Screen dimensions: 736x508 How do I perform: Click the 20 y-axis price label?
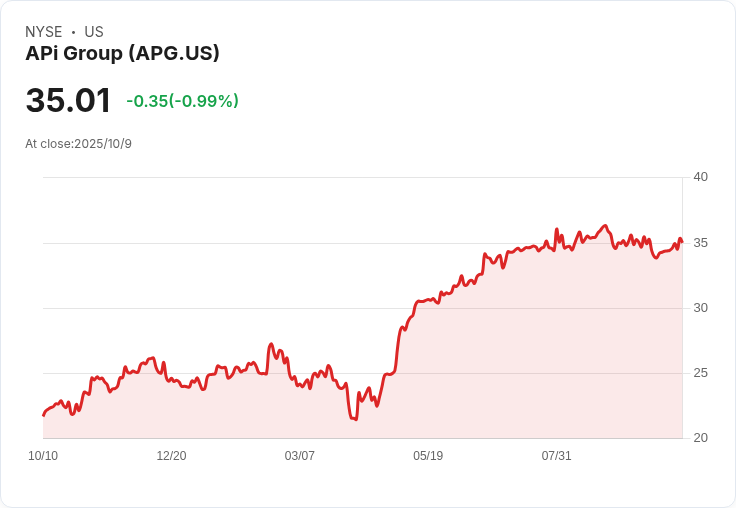pos(700,437)
